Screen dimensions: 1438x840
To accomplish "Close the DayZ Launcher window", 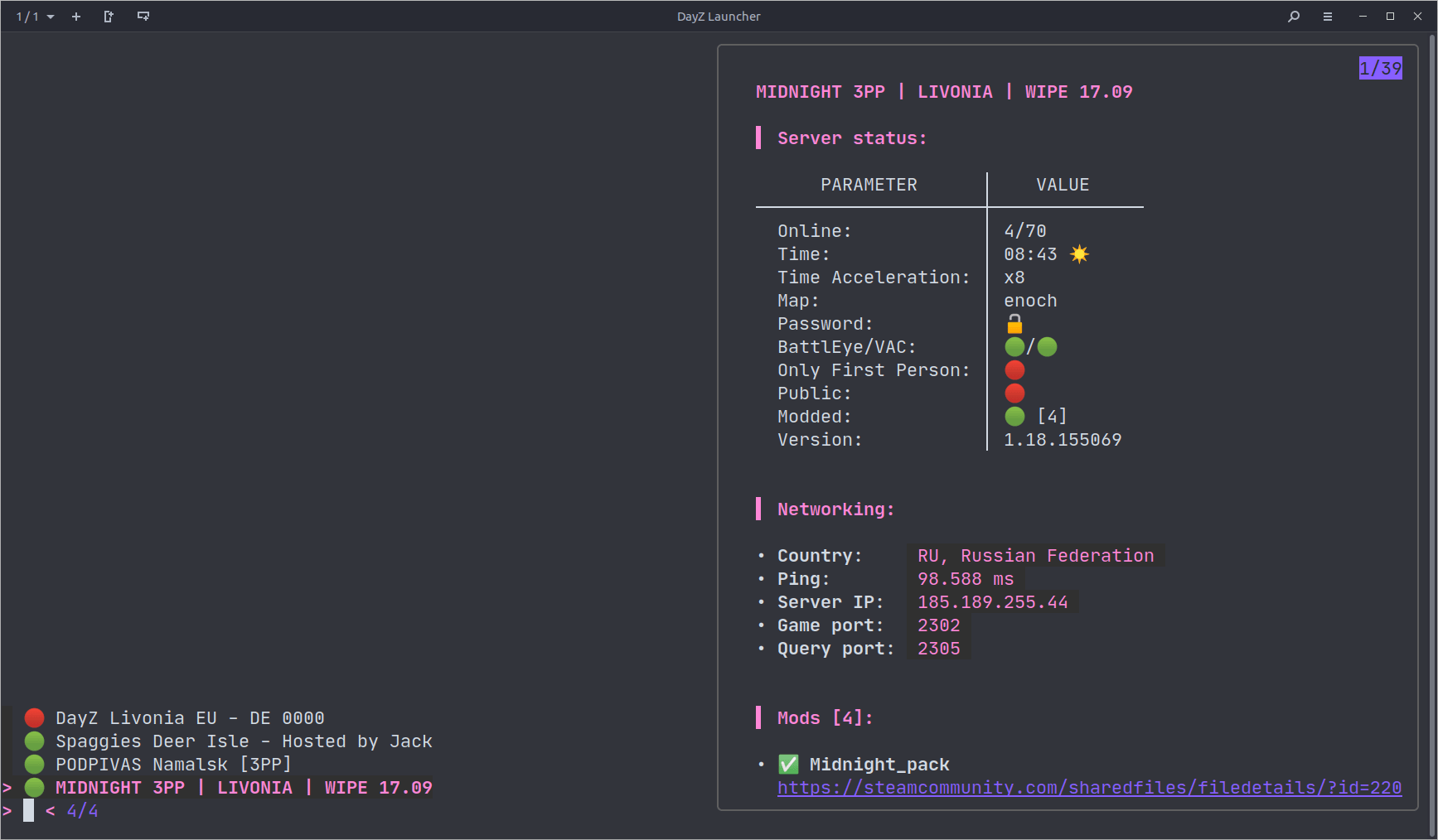I will pos(1417,17).
